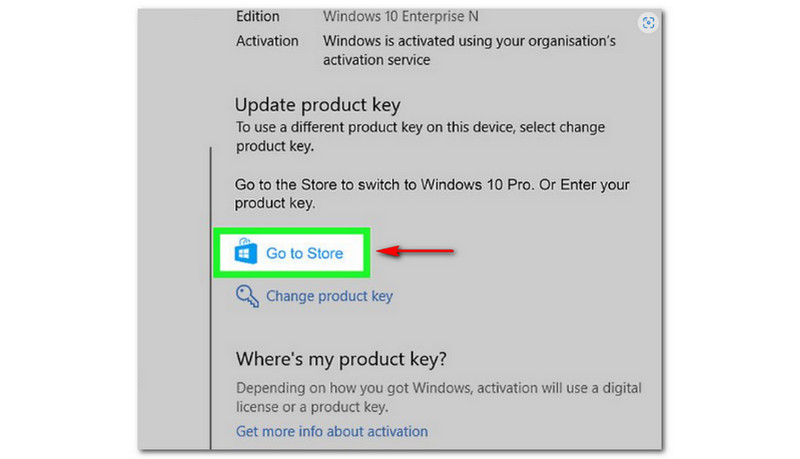Click the Where's my product key? heading
Image resolution: width=800 pixels, height=459 pixels.
(341, 358)
